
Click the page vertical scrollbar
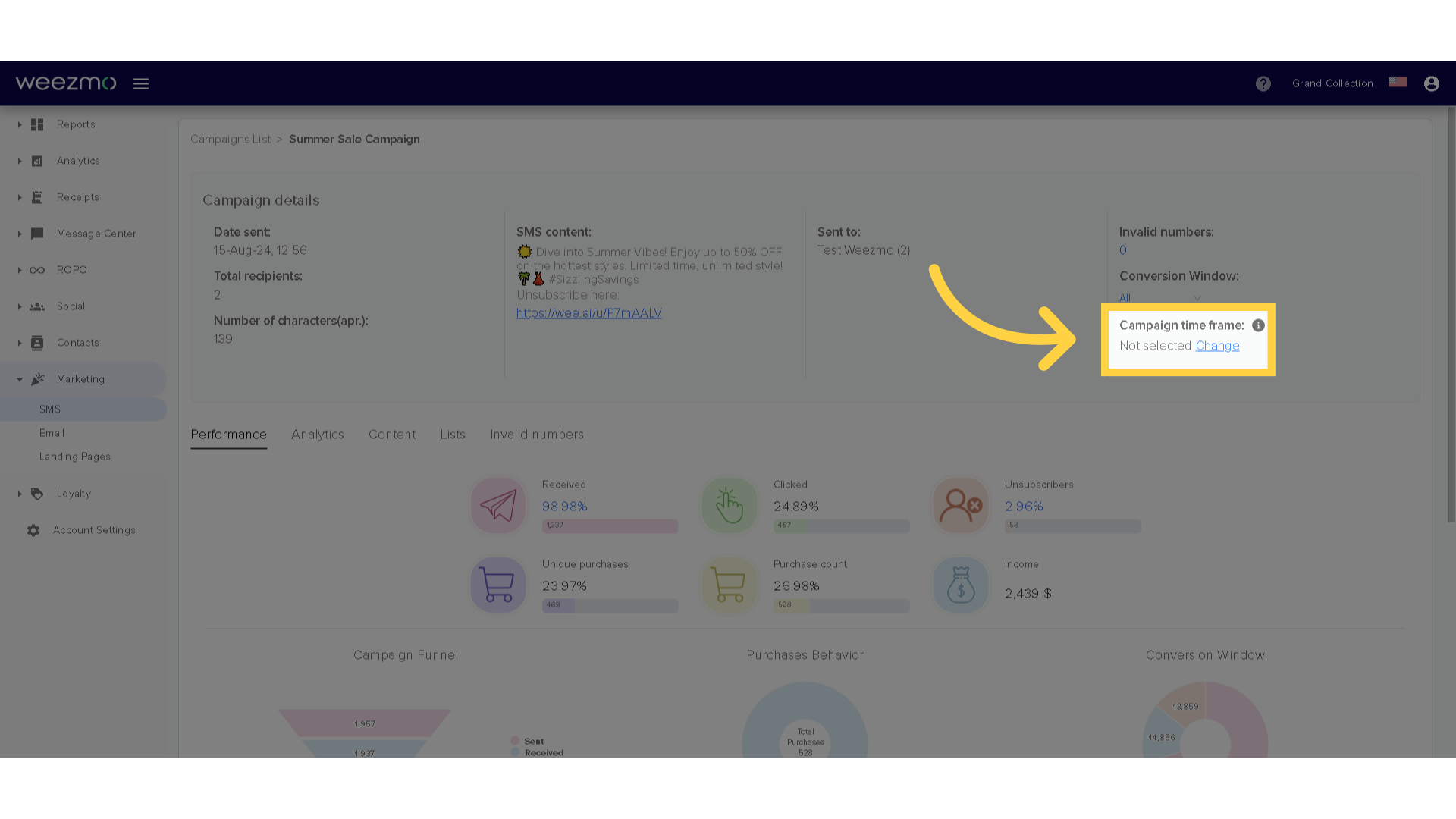(x=1451, y=315)
